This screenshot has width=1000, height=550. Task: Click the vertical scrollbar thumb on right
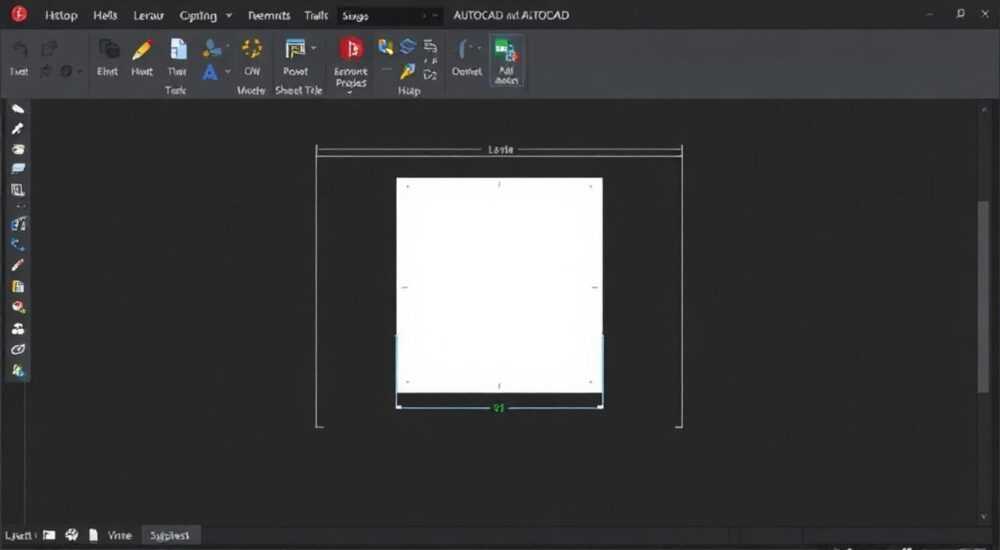tap(983, 297)
